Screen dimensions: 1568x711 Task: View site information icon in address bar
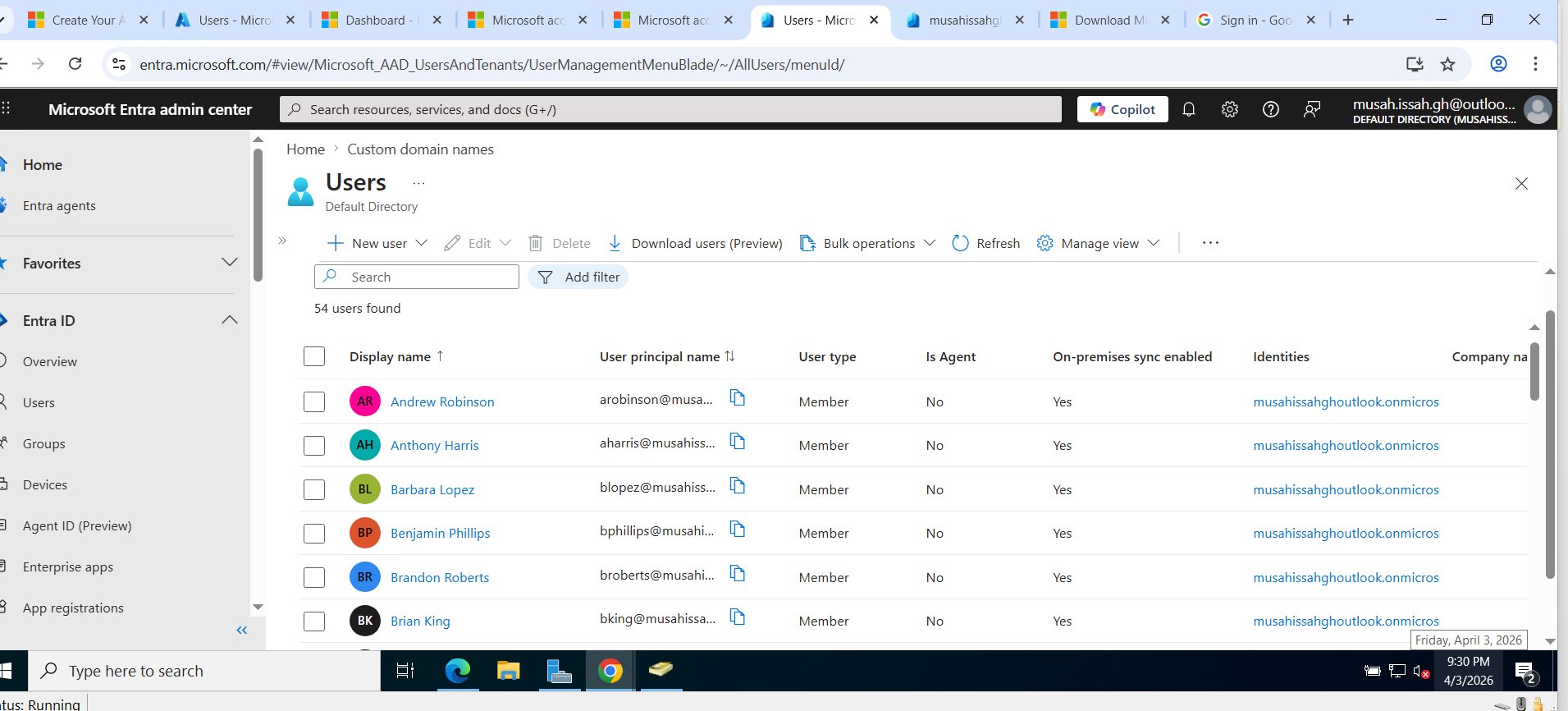pyautogui.click(x=119, y=64)
